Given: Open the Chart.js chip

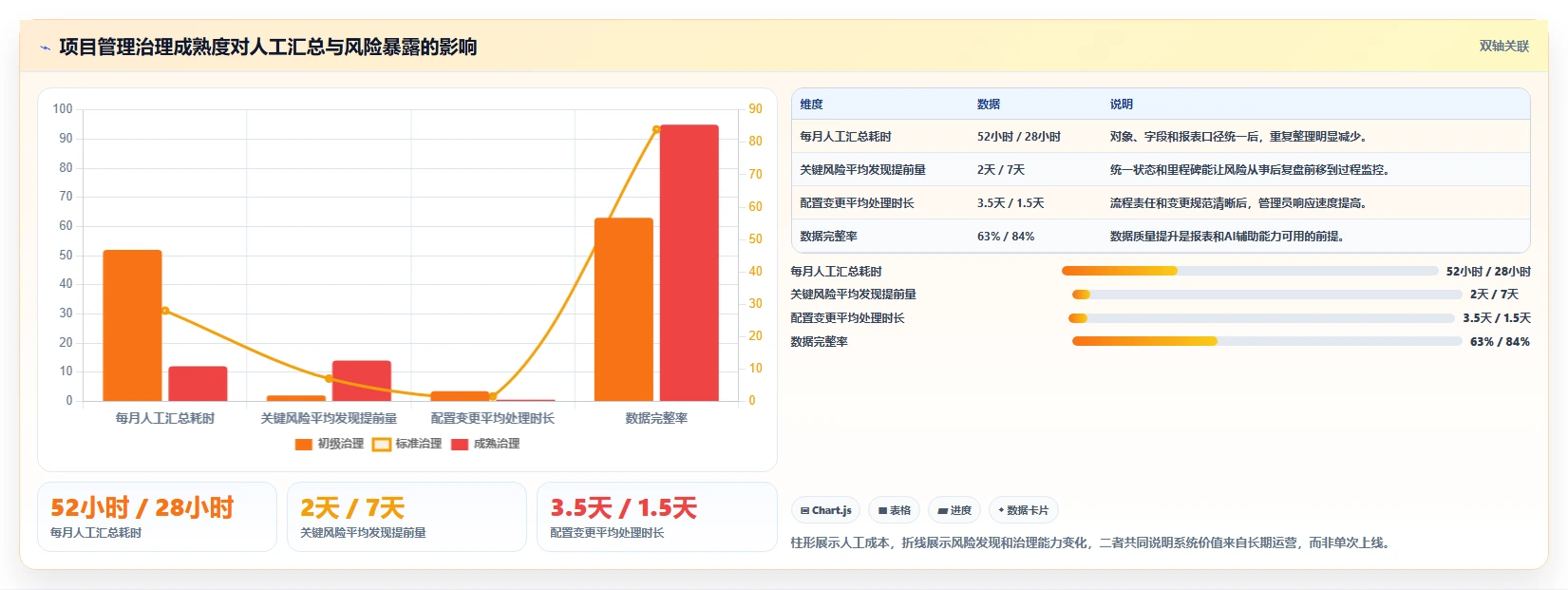Looking at the screenshot, I should coord(825,510).
